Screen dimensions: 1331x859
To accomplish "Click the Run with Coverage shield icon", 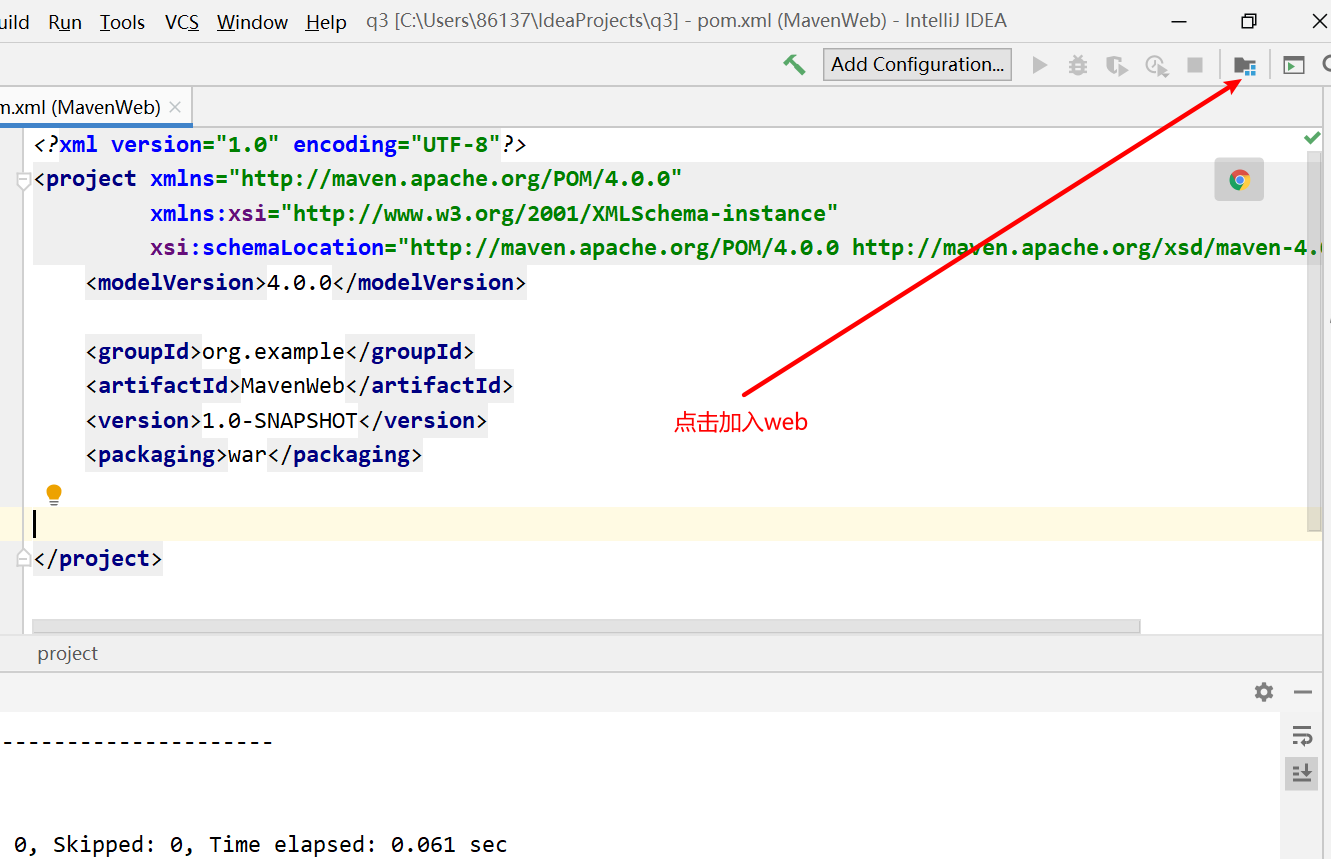I will pyautogui.click(x=1117, y=65).
